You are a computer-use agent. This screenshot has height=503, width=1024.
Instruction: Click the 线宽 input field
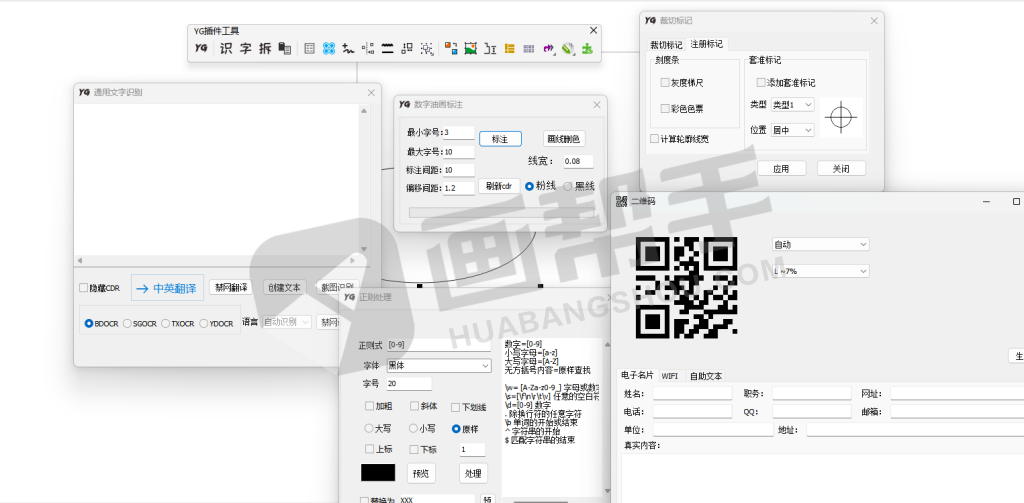579,161
